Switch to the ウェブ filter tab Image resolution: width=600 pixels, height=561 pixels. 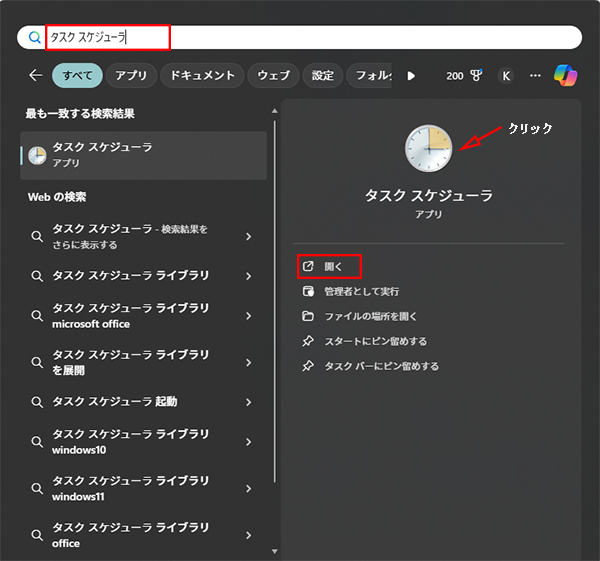pos(273,75)
